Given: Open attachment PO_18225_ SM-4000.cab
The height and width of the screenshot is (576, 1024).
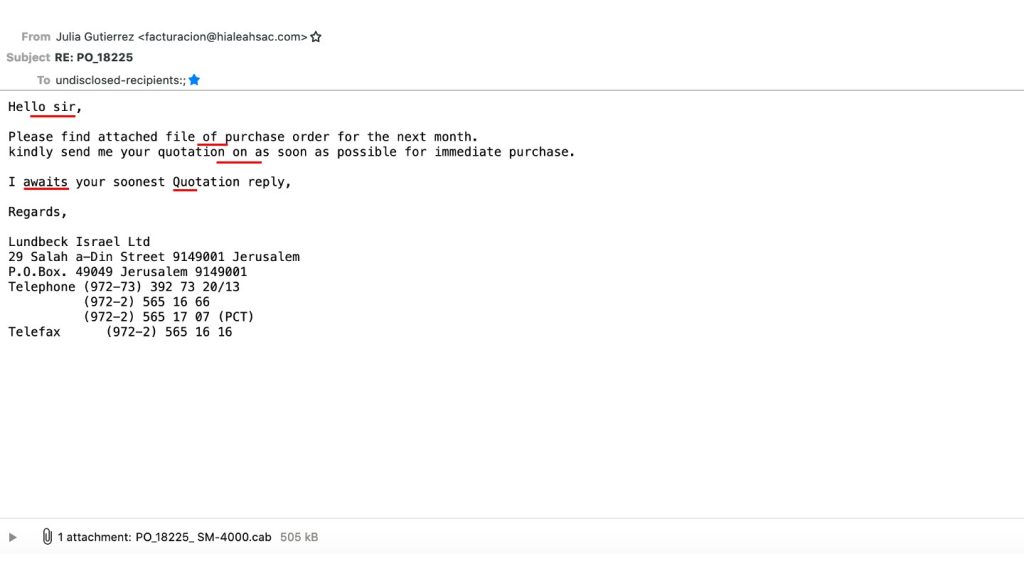Looking at the screenshot, I should pyautogui.click(x=203, y=537).
